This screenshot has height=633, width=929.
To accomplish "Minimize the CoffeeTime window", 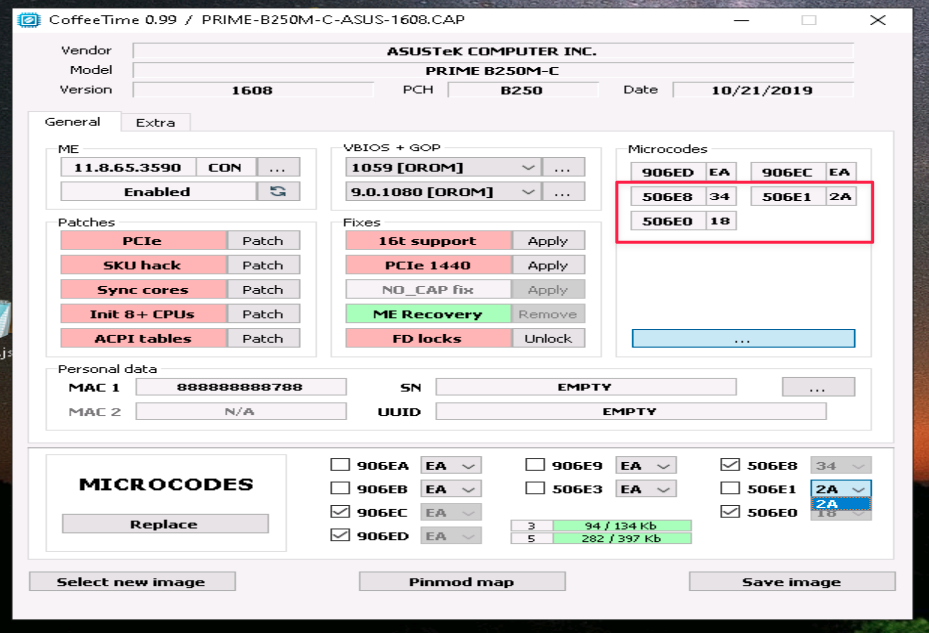I will coord(742,20).
